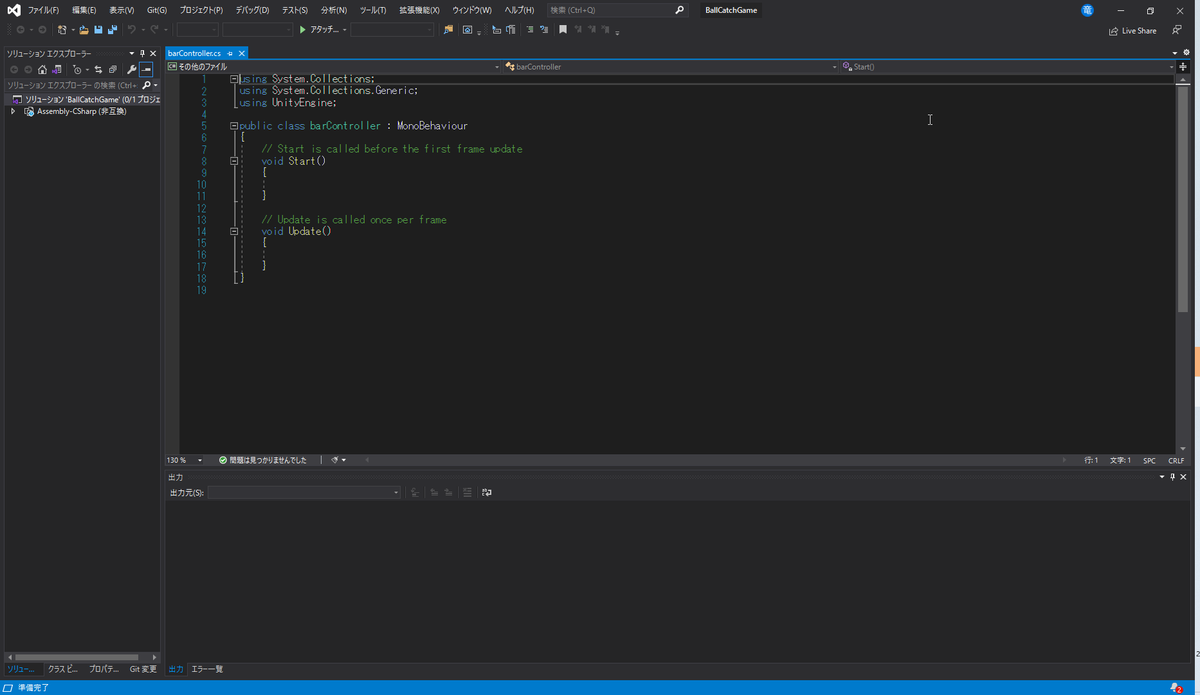1200x695 pixels.
Task: Switch to the クラス ビュー bottom tab
Action: pyautogui.click(x=63, y=669)
